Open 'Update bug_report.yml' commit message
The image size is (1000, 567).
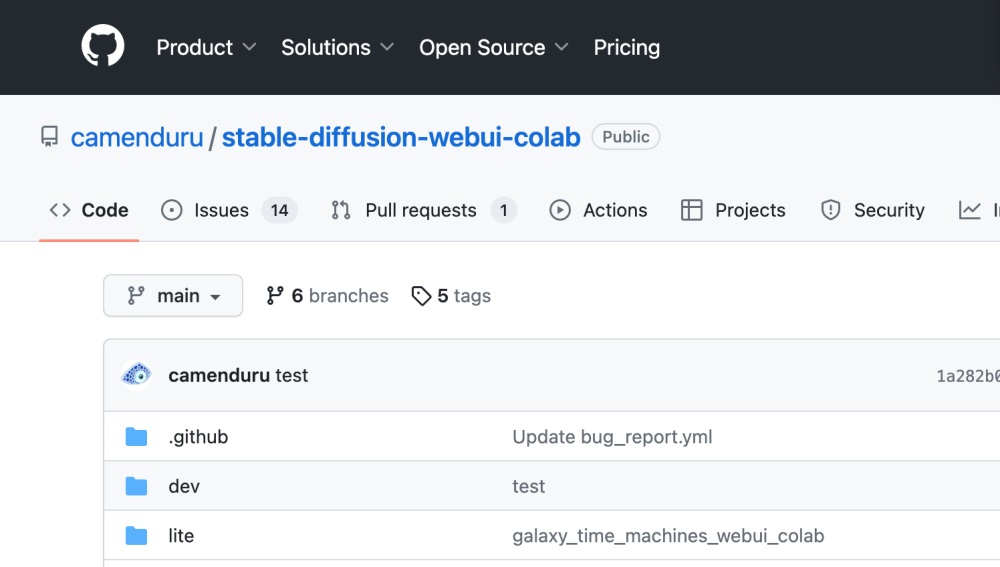[612, 437]
